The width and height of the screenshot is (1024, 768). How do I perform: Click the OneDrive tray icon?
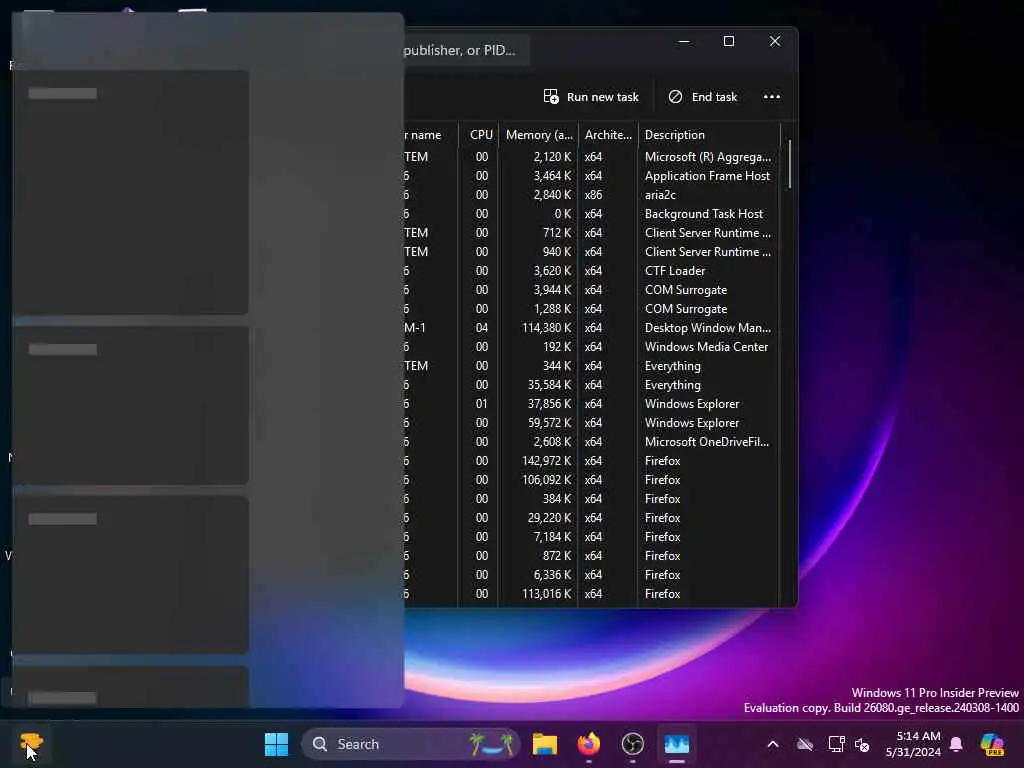coord(805,744)
